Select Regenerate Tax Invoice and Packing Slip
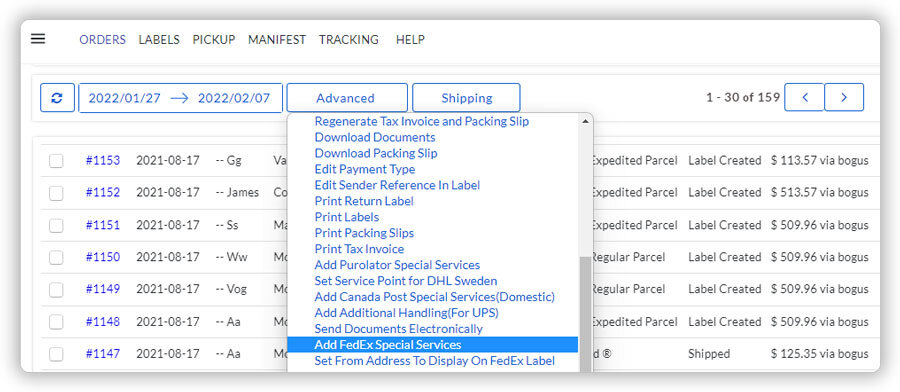 (x=422, y=122)
